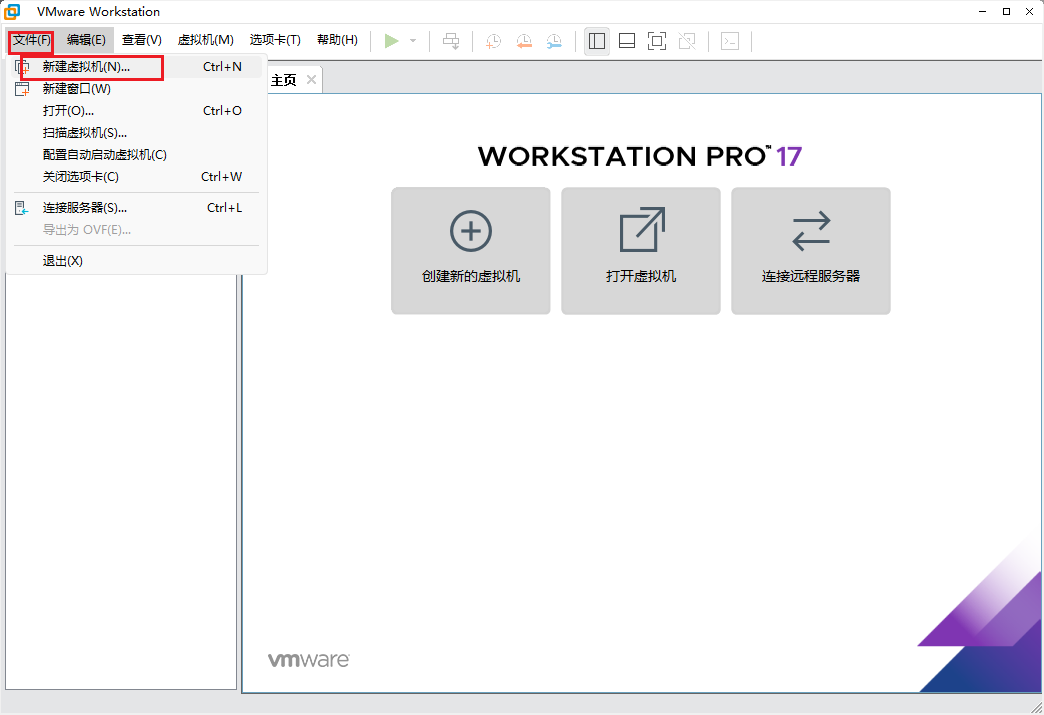This screenshot has height=715, width=1044.
Task: Close the 主页 tab with its X
Action: click(311, 80)
